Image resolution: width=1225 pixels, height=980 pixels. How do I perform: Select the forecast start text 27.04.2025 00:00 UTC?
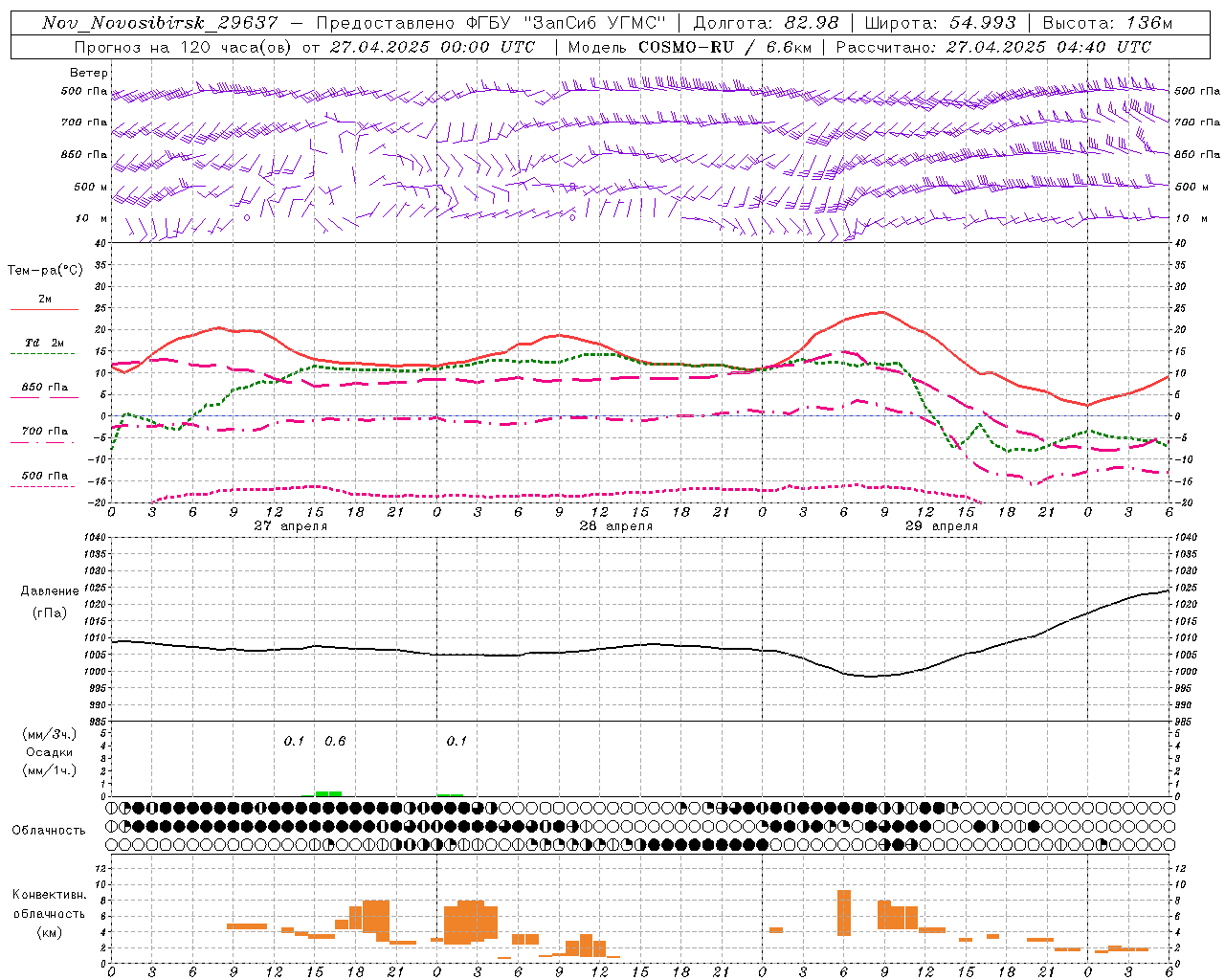(433, 47)
